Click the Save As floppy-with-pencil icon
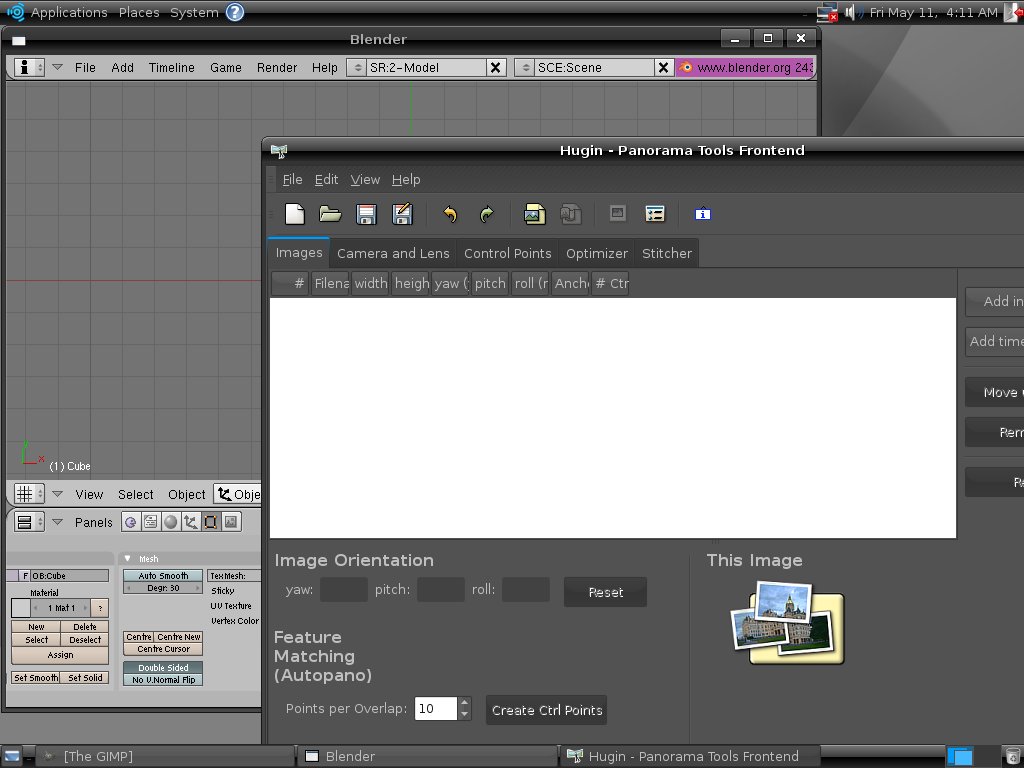Screen dimensions: 1024x768 point(402,214)
